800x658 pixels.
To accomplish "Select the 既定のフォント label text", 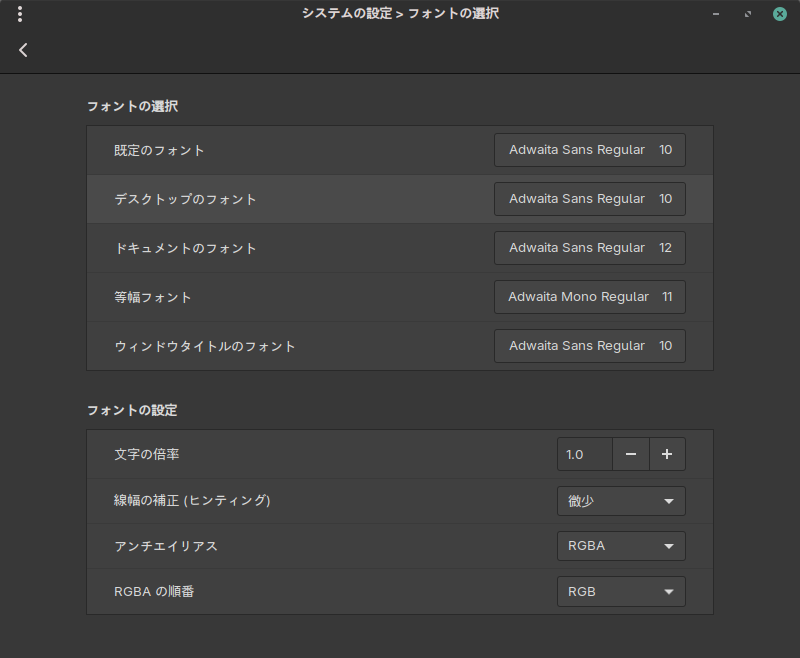I will 159,150.
